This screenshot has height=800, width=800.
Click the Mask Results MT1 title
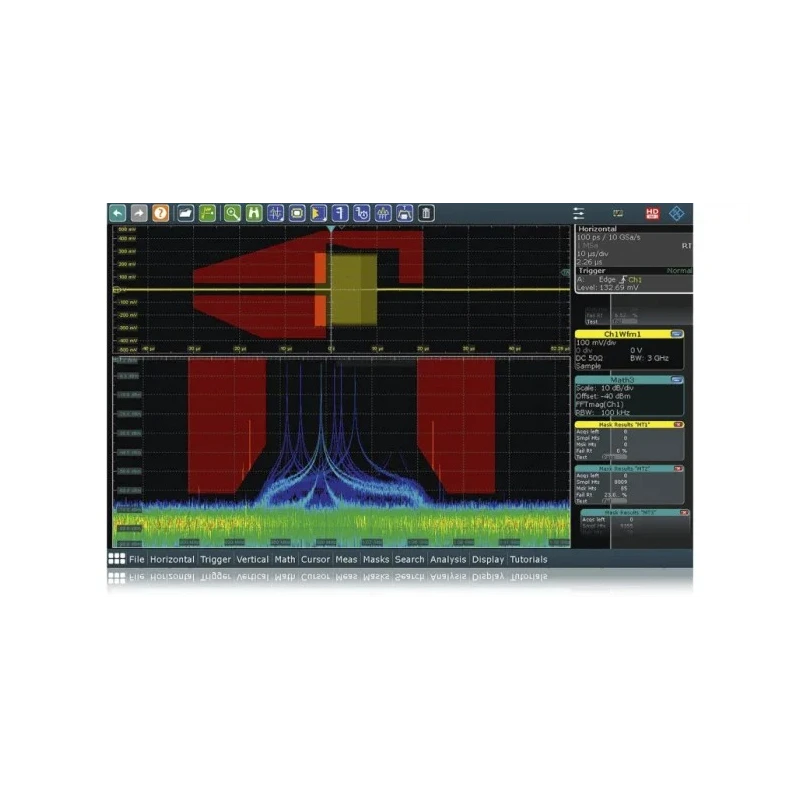[x=624, y=424]
